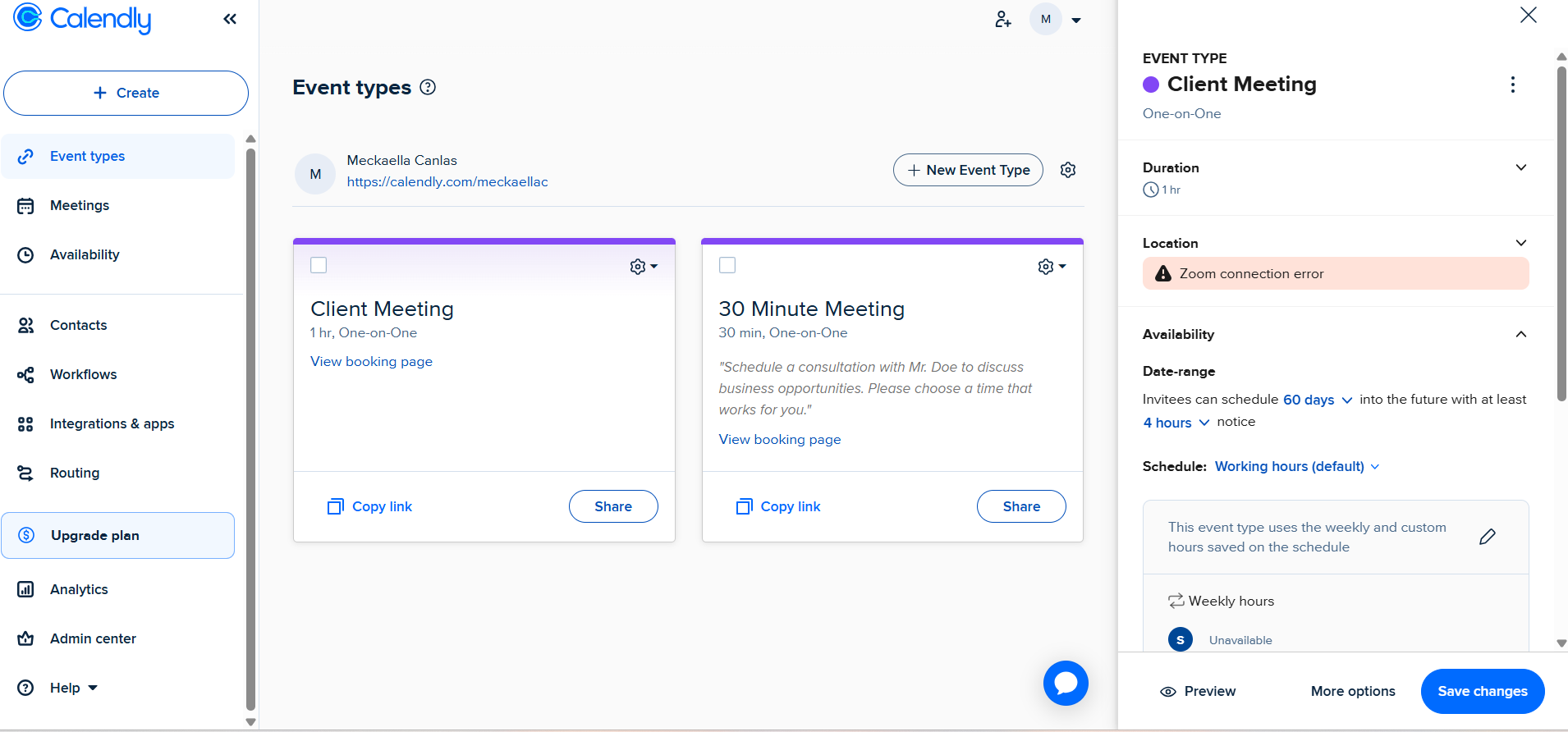The height and width of the screenshot is (732, 1568).
Task: Open Analytics in the sidebar
Action: click(x=79, y=589)
